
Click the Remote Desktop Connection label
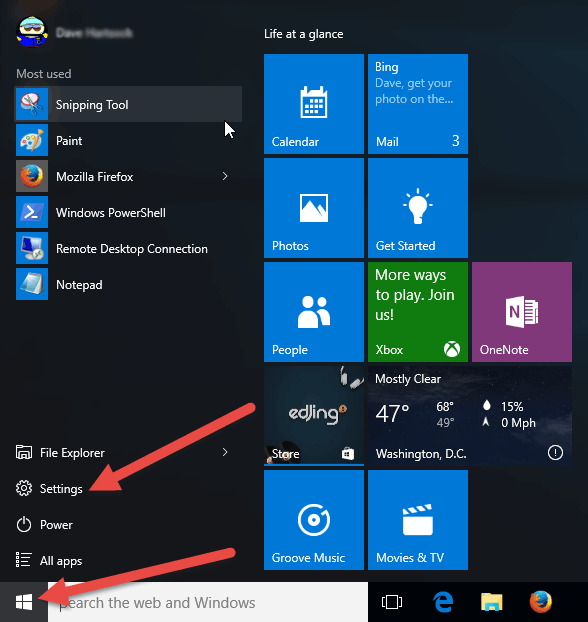click(x=132, y=249)
